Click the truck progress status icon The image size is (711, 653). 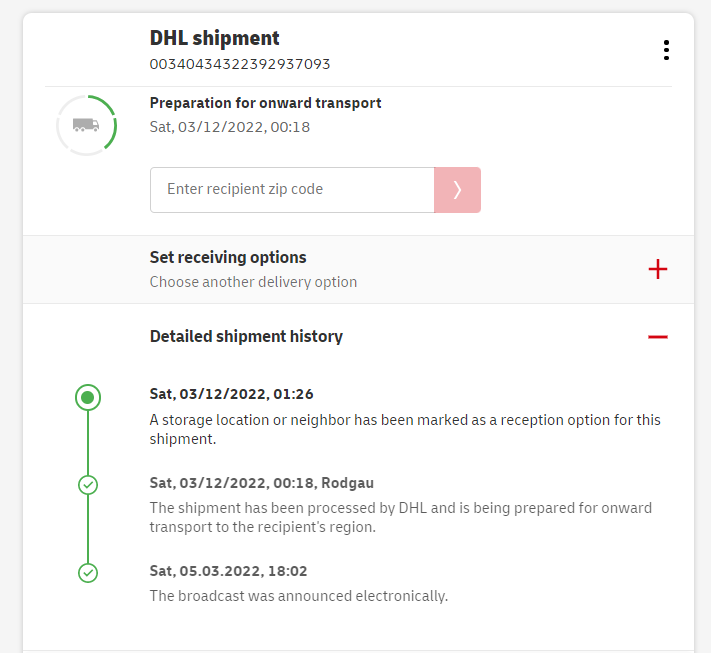point(86,125)
